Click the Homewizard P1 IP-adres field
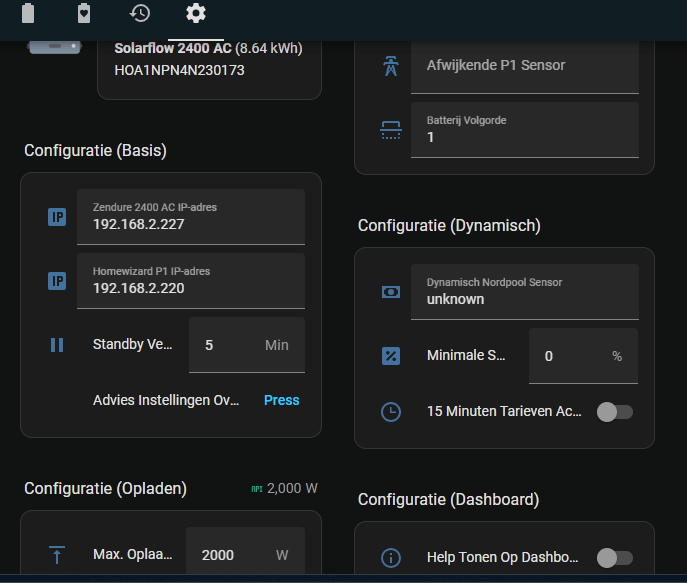This screenshot has width=687, height=583. pyautogui.click(x=190, y=281)
